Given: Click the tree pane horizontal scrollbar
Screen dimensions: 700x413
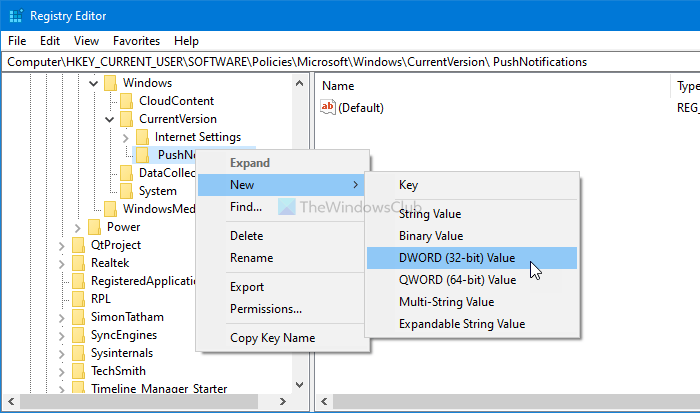Looking at the screenshot, I should pos(150,403).
